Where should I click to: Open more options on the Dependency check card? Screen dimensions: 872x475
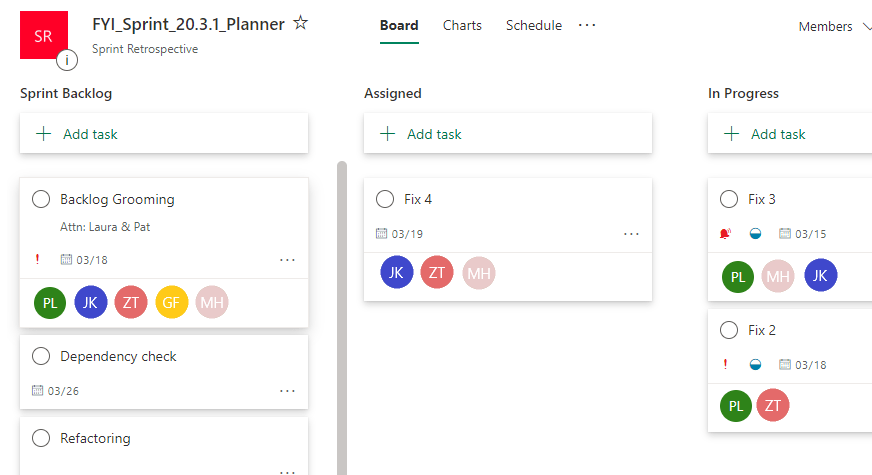click(287, 391)
